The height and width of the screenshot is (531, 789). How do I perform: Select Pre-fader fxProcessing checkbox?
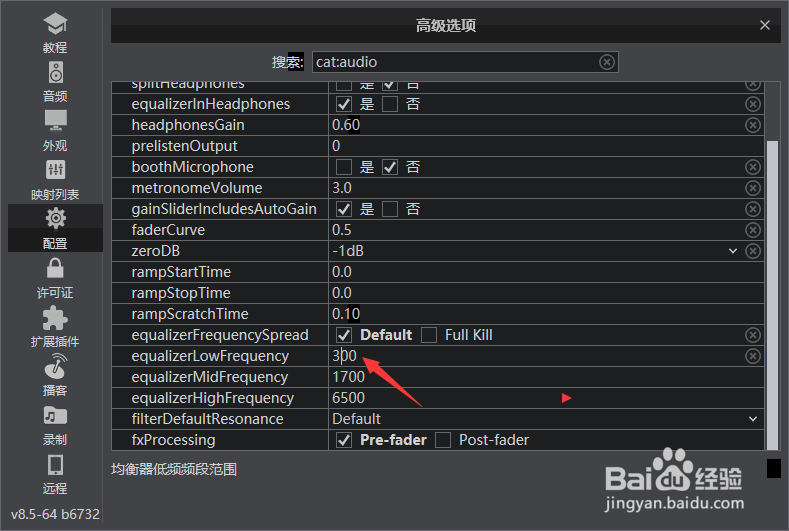pyautogui.click(x=344, y=440)
